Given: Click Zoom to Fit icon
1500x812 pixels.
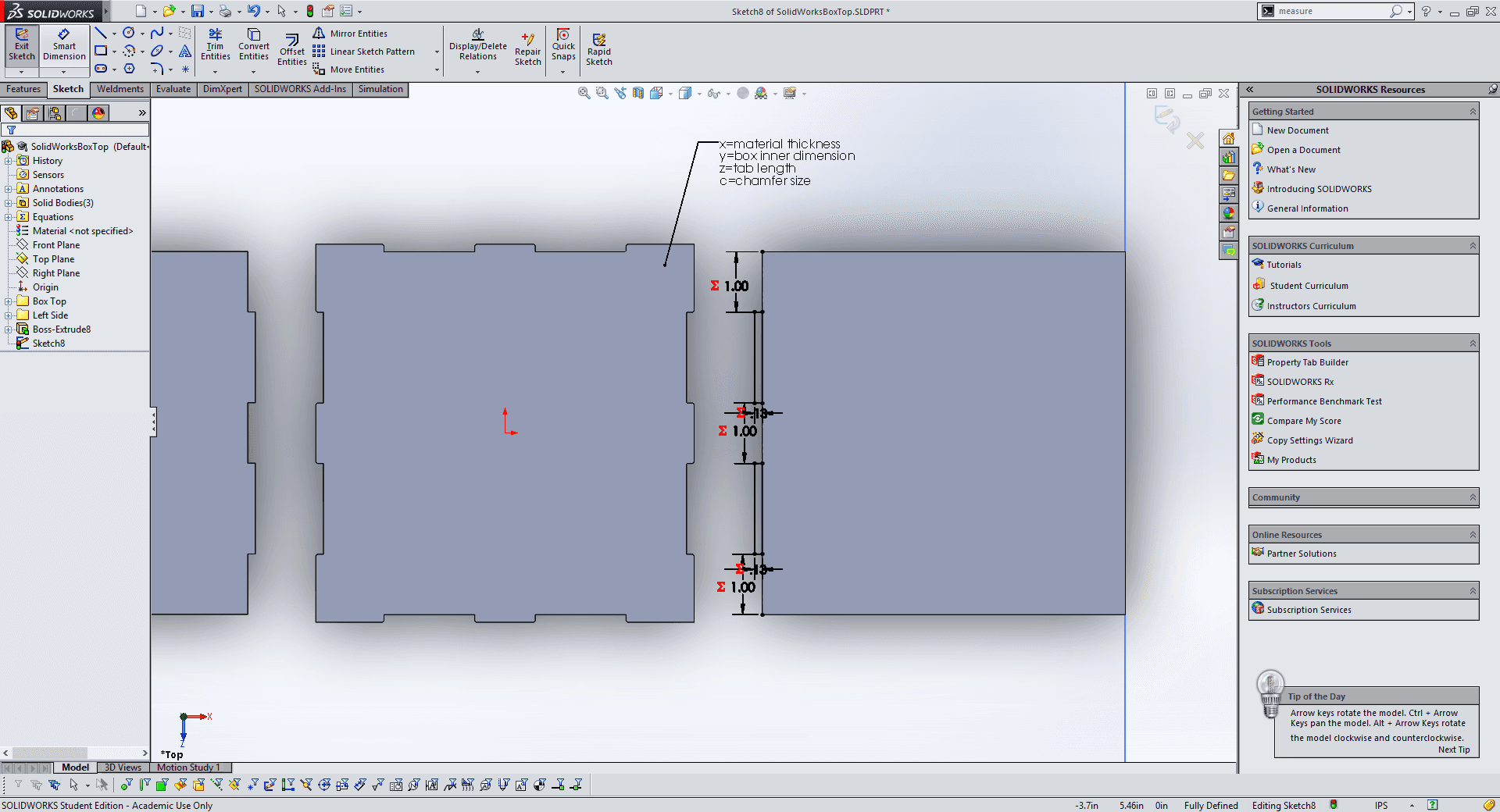Looking at the screenshot, I should tap(584, 93).
